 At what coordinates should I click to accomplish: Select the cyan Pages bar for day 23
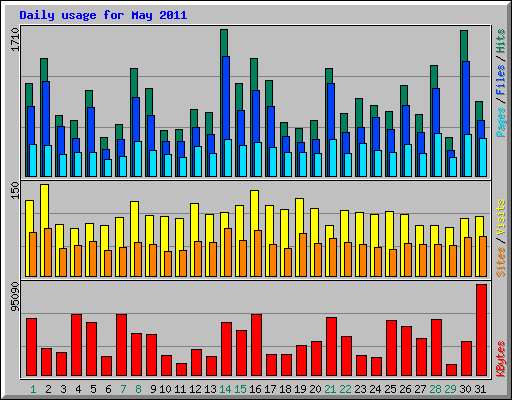[363, 160]
